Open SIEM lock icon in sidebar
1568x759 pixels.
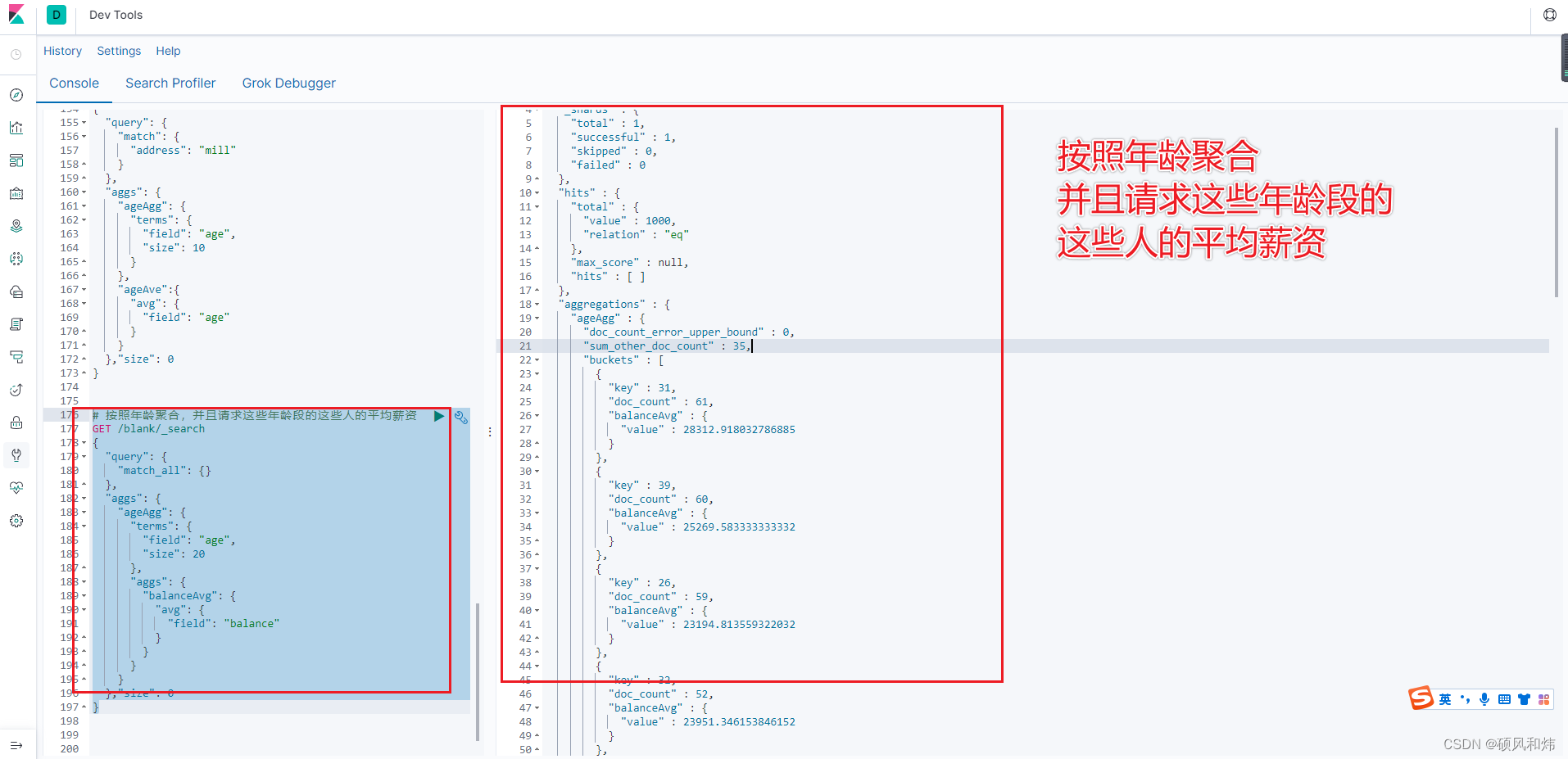click(16, 422)
